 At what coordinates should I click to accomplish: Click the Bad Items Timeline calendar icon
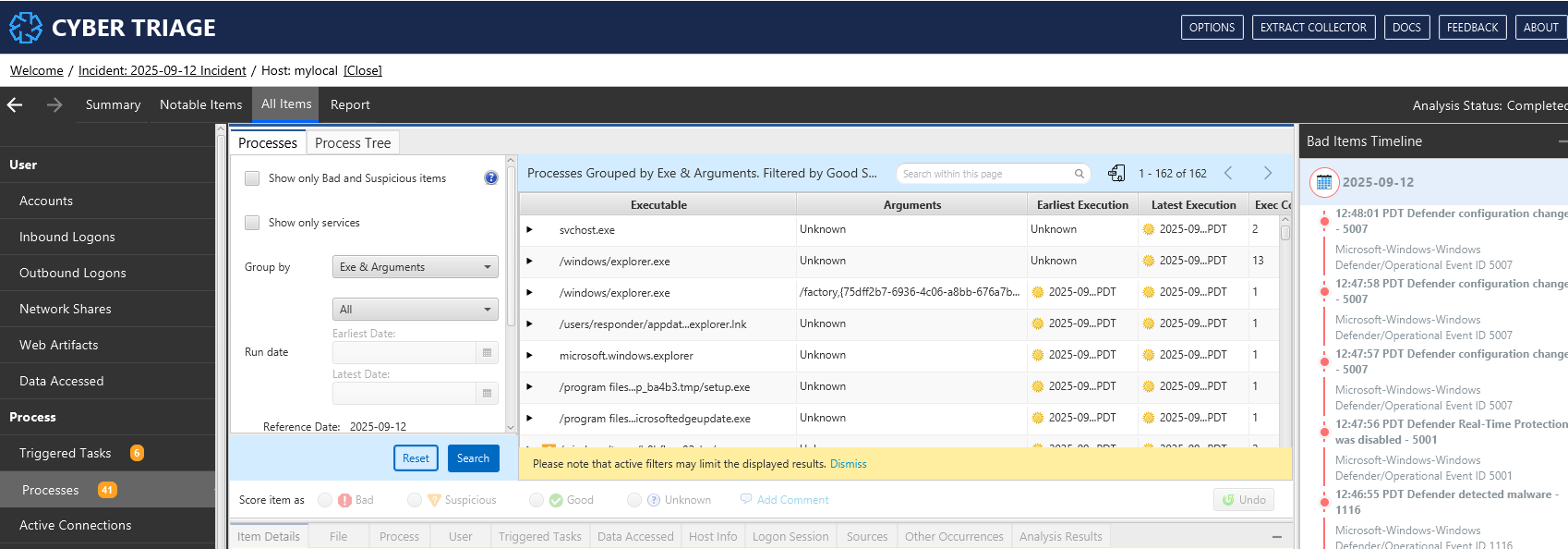pyautogui.click(x=1323, y=182)
